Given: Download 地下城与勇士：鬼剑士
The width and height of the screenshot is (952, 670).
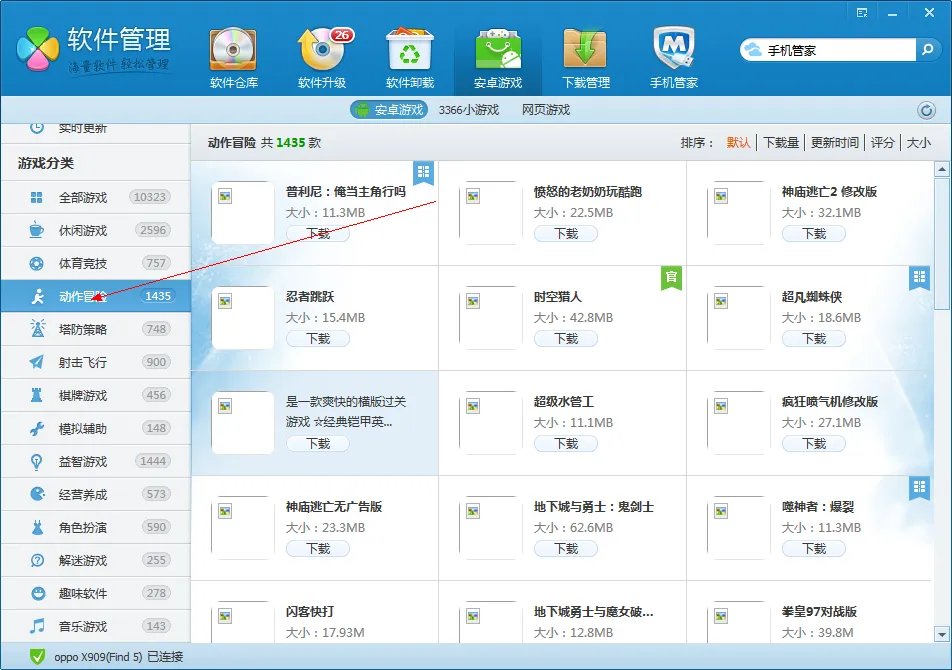Looking at the screenshot, I should click(566, 549).
